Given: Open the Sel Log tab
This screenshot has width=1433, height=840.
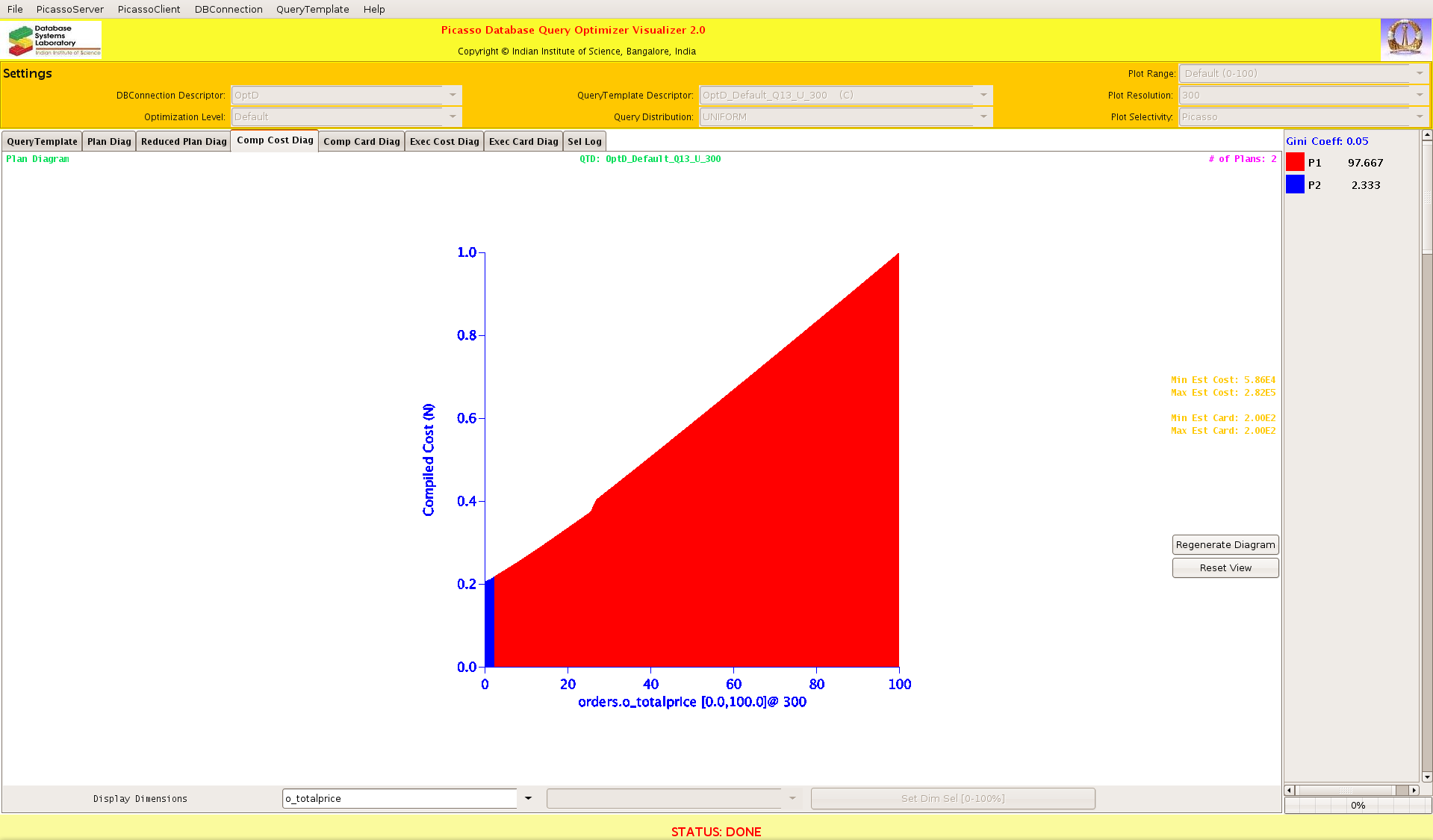Looking at the screenshot, I should [x=584, y=142].
